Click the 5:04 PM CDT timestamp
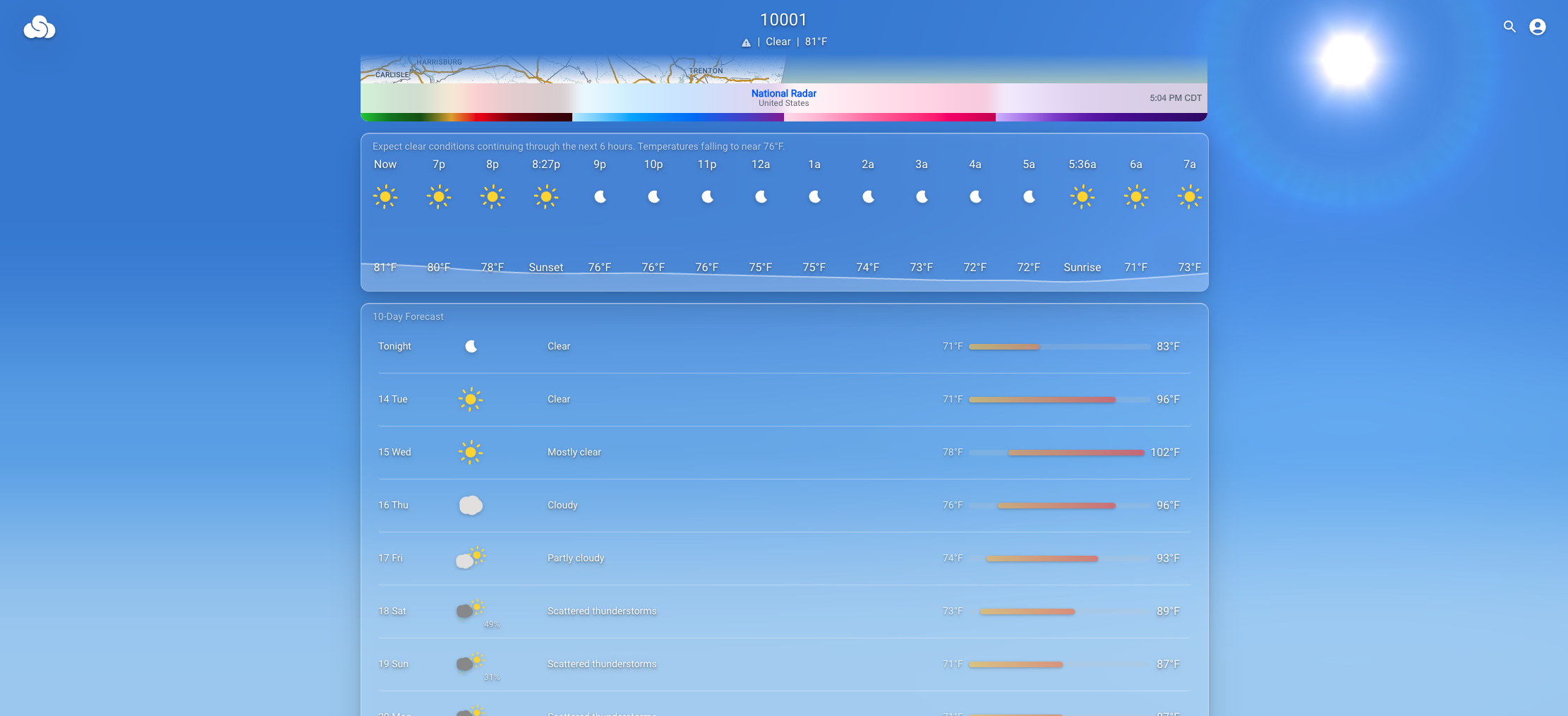Viewport: 1568px width, 716px height. pyautogui.click(x=1176, y=98)
